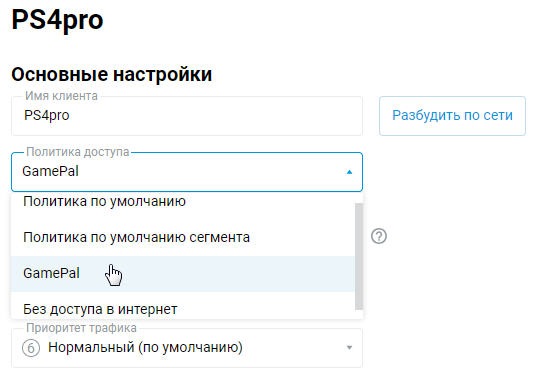Click the Политика доступа field showing GamePal

[x=187, y=172]
